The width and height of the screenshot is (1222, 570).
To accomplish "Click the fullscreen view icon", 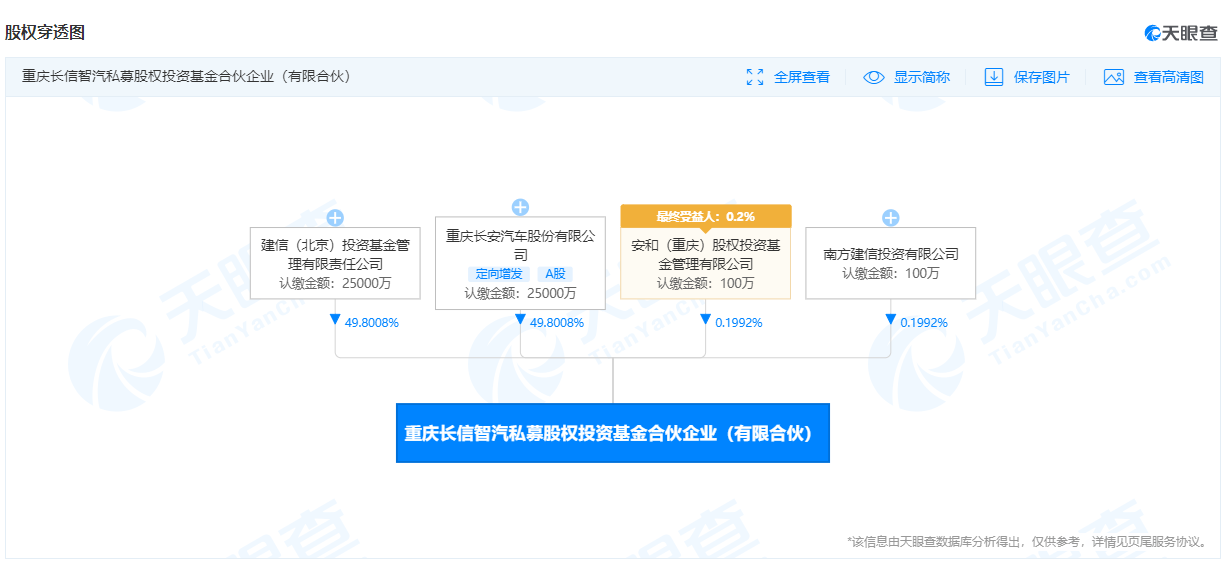I will 755,77.
